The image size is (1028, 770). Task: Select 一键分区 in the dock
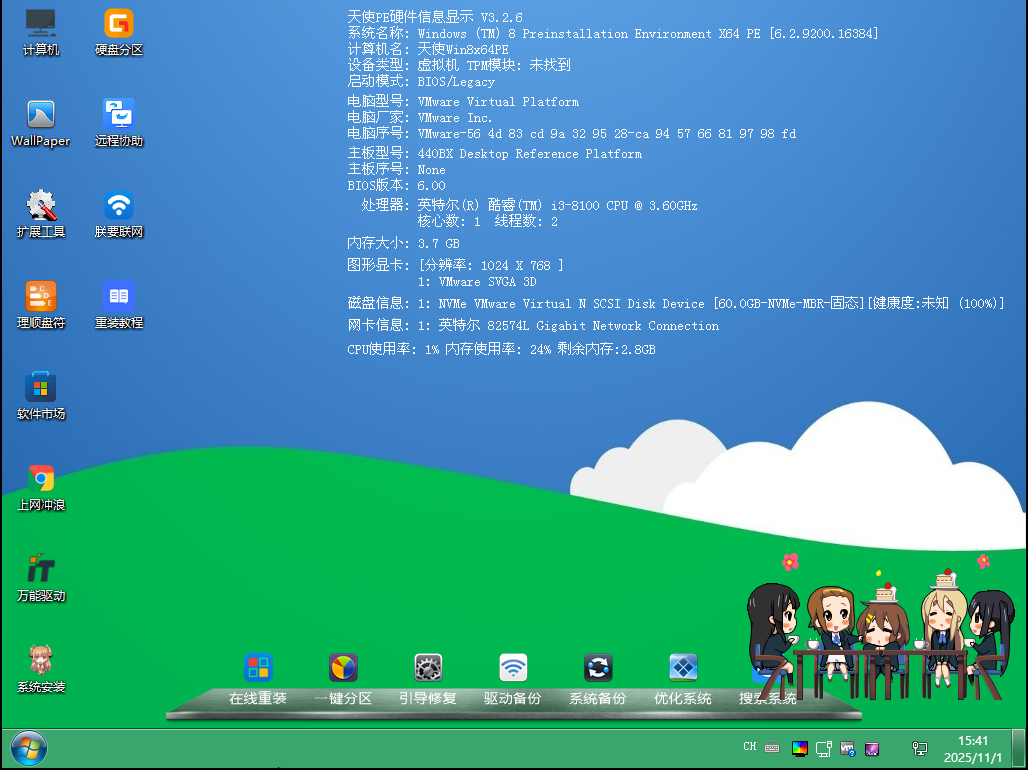pyautogui.click(x=343, y=669)
